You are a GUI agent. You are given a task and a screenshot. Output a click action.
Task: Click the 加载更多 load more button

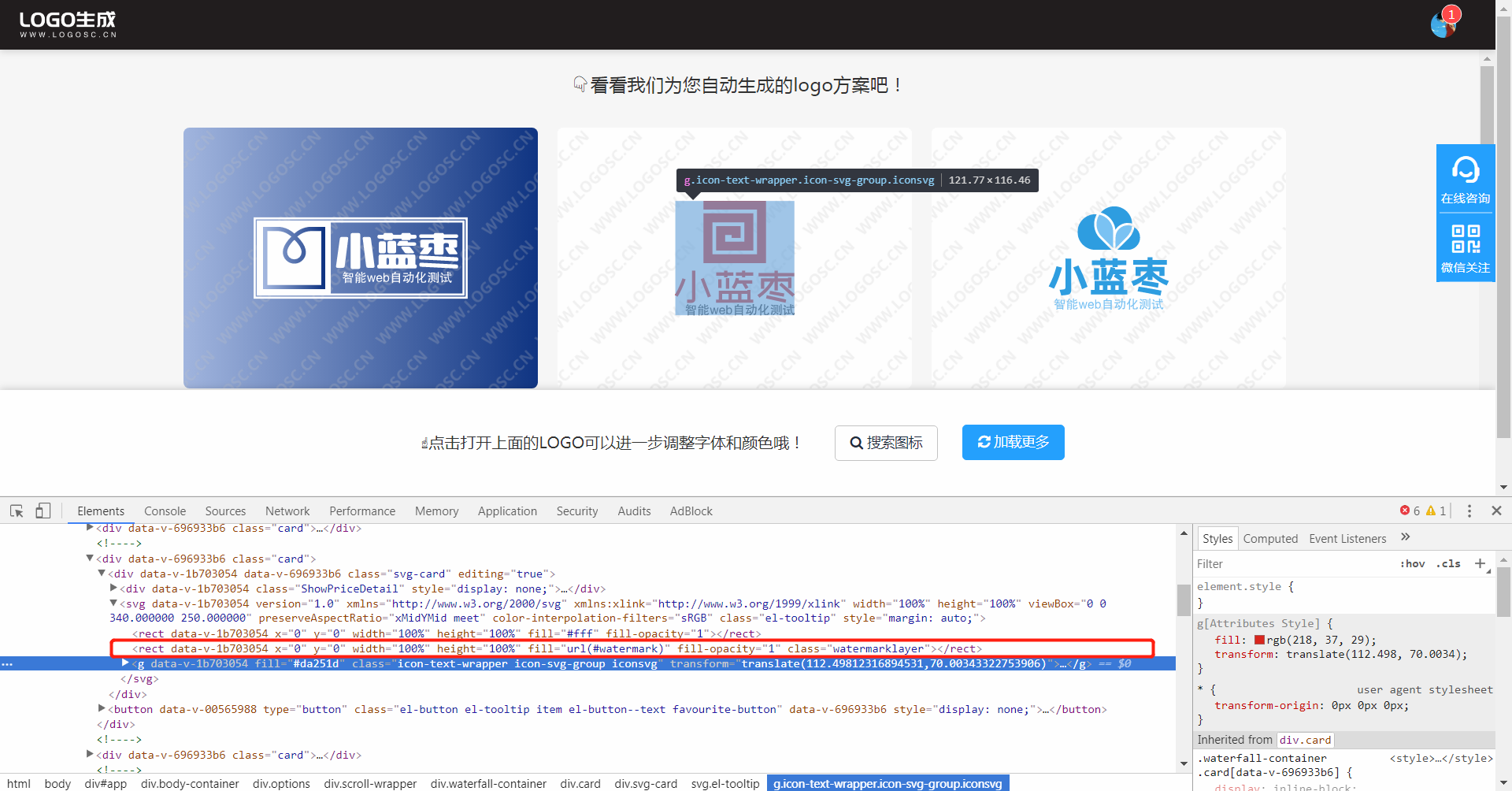point(1013,442)
